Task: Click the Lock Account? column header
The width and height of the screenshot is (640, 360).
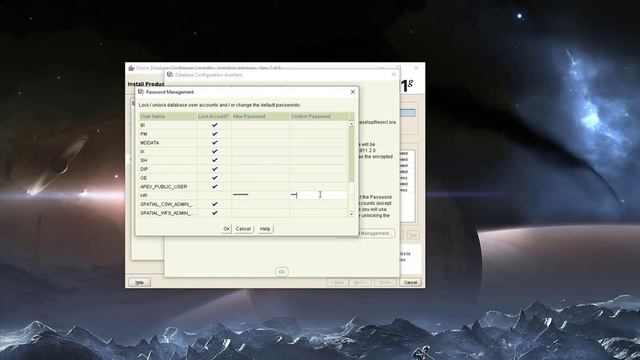Action: coord(214,116)
